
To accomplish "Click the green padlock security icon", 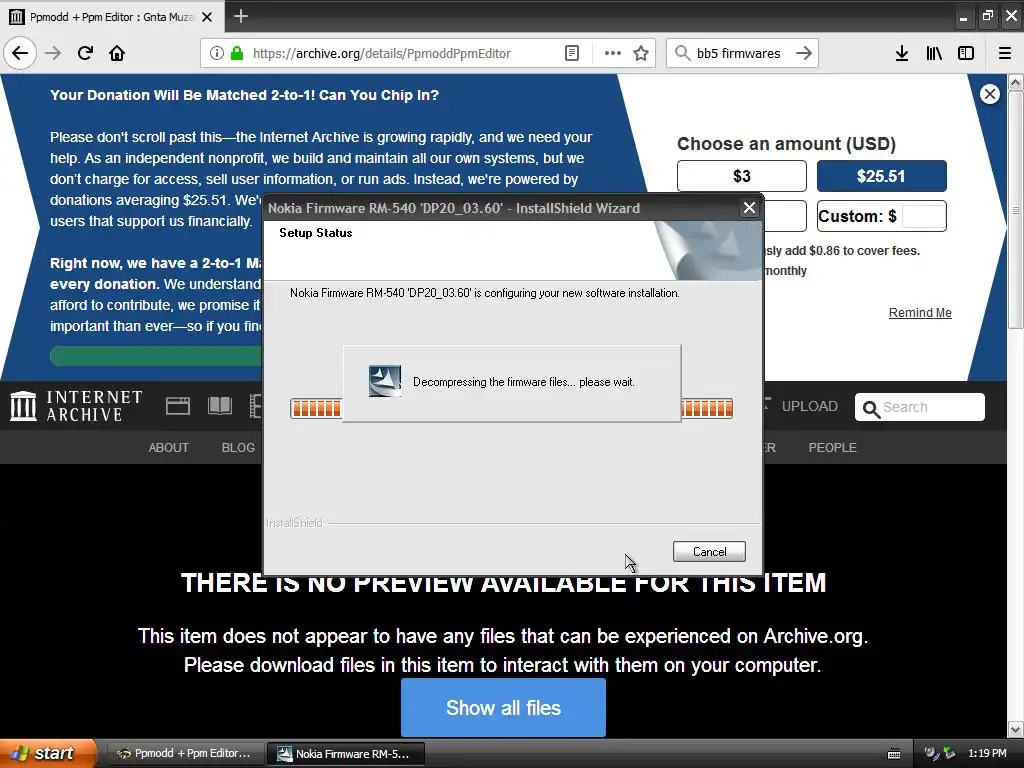I will click(x=237, y=53).
